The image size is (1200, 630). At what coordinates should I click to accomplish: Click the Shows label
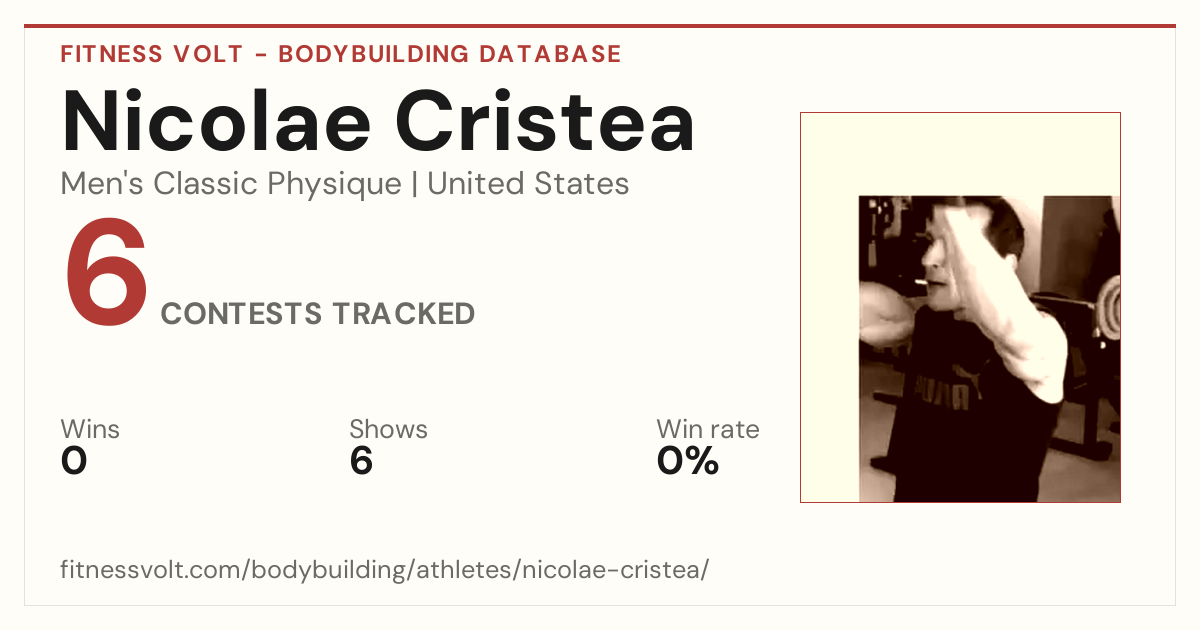coord(388,430)
